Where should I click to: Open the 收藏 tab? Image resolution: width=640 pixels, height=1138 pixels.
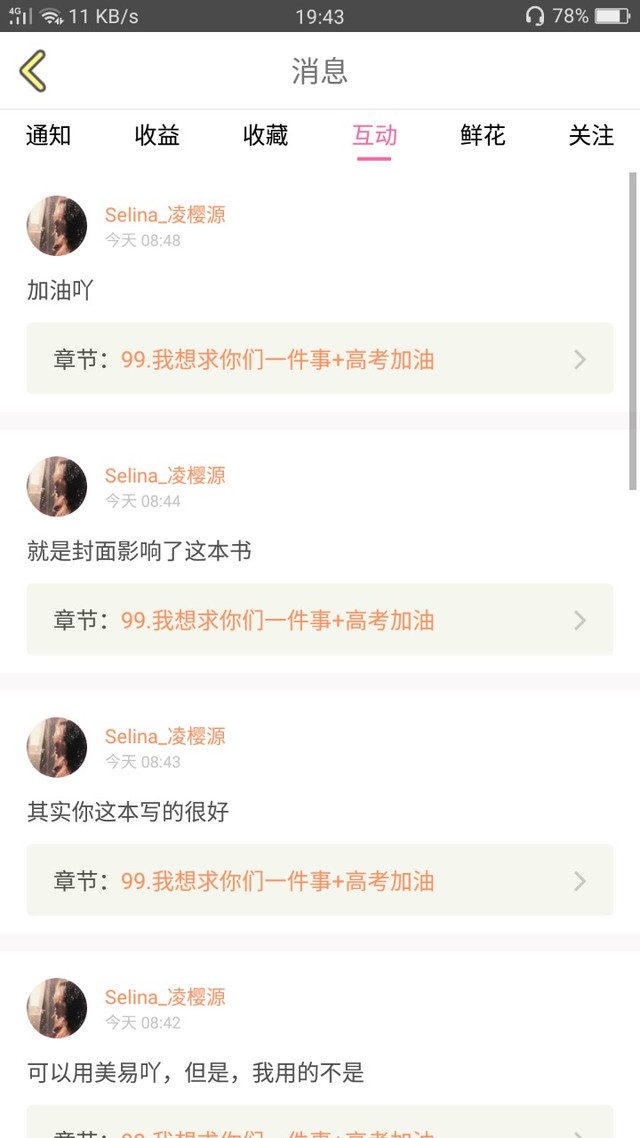tap(266, 136)
